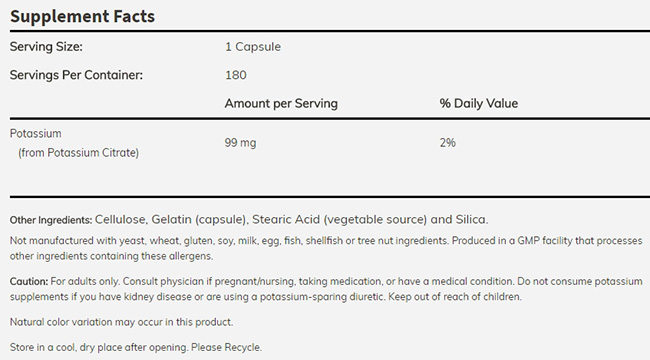Click the 2% daily value figure

click(448, 143)
